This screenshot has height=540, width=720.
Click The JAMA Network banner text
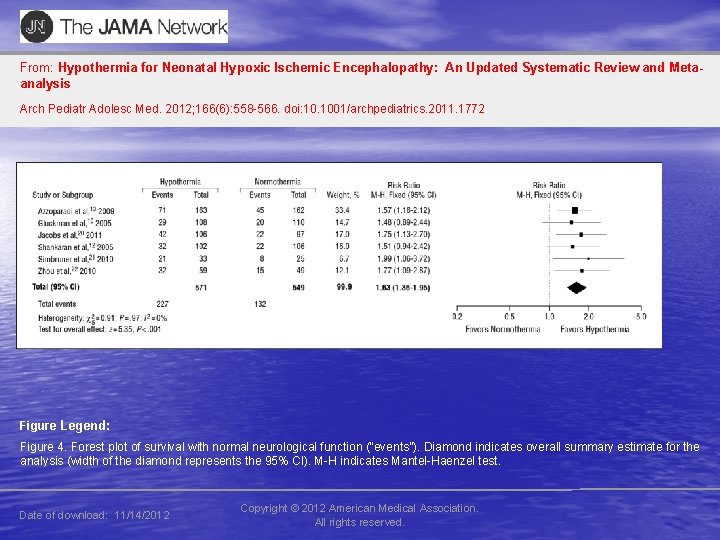[143, 27]
